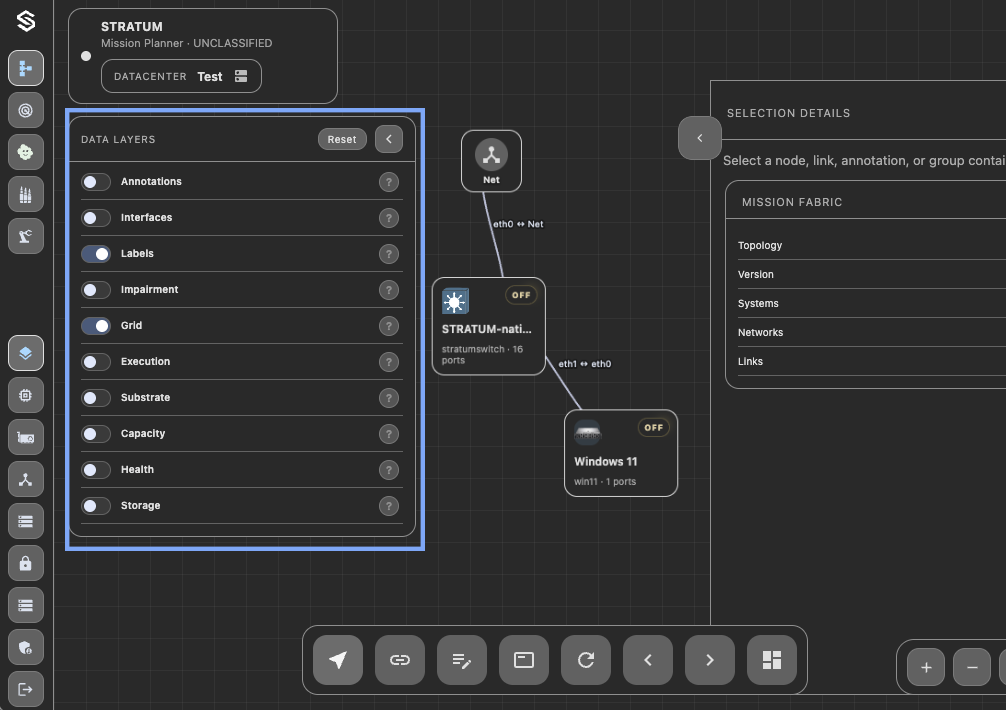Viewport: 1006px width, 710px height.
Task: Open help for Annotations layer
Action: 389,182
